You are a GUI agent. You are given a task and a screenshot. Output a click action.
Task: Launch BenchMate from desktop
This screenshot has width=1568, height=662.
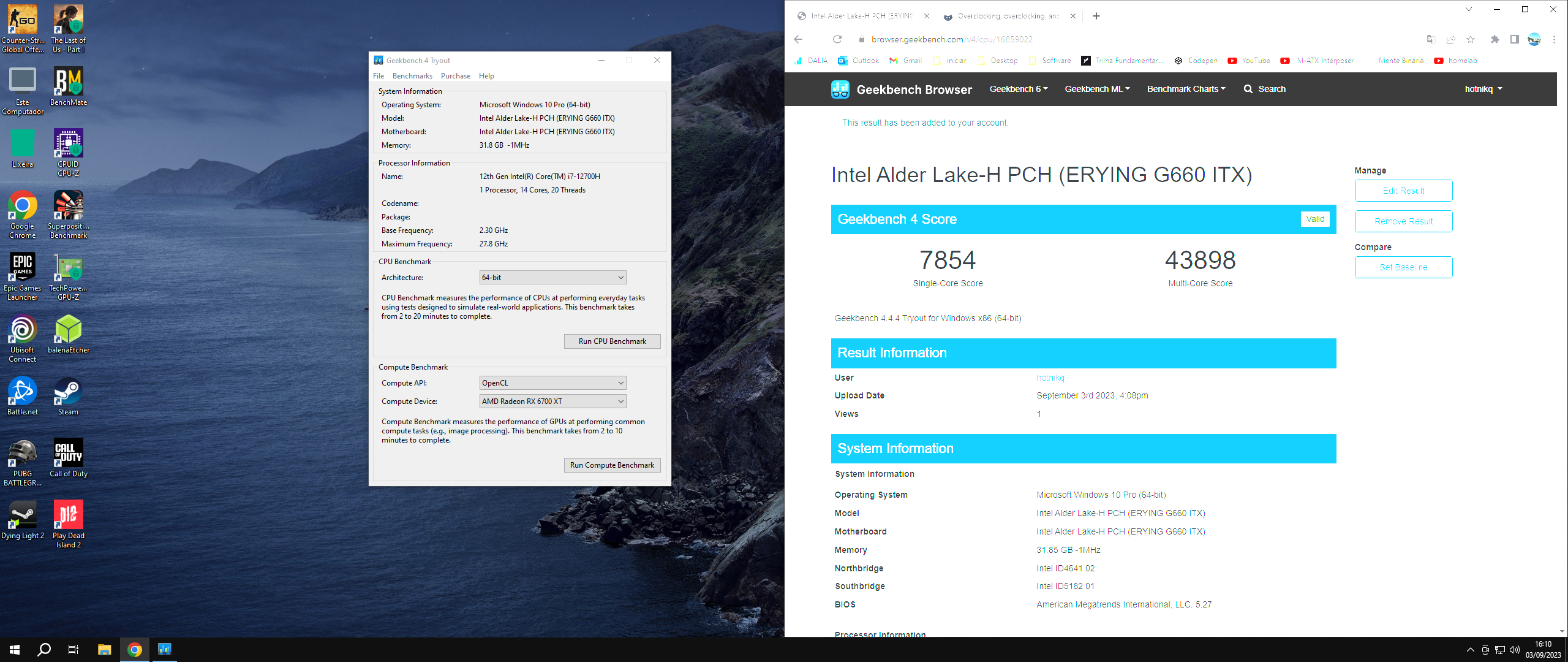tap(68, 86)
